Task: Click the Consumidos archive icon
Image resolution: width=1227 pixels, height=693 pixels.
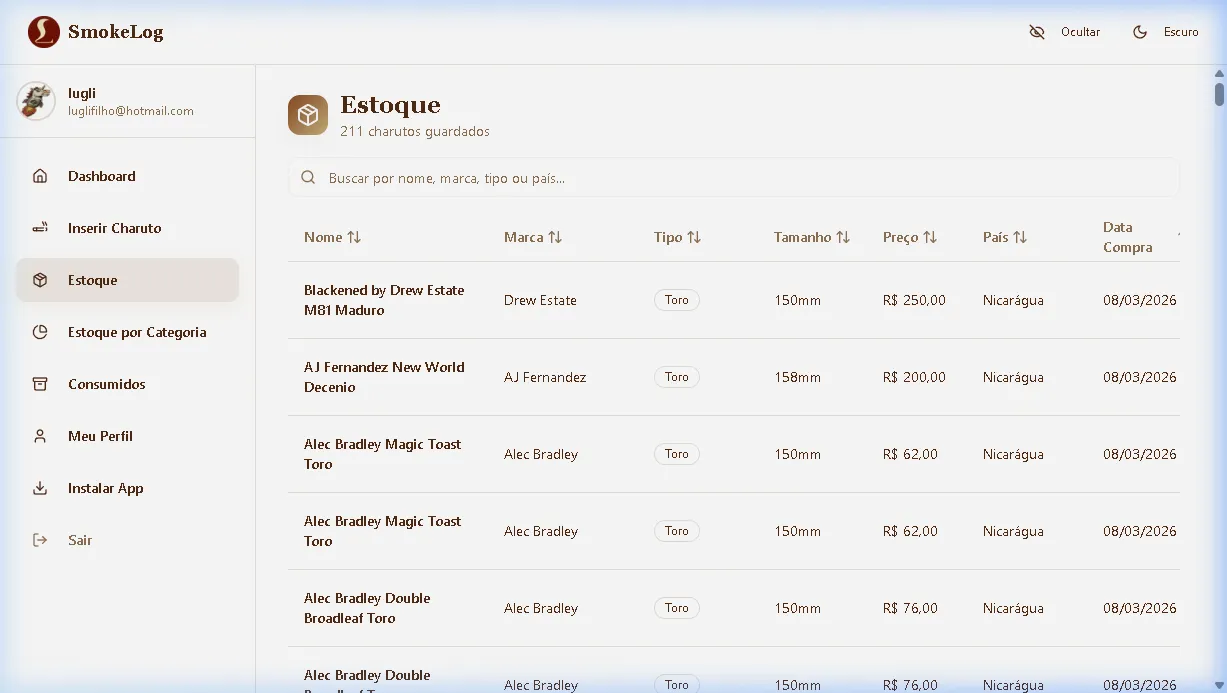Action: 40,384
